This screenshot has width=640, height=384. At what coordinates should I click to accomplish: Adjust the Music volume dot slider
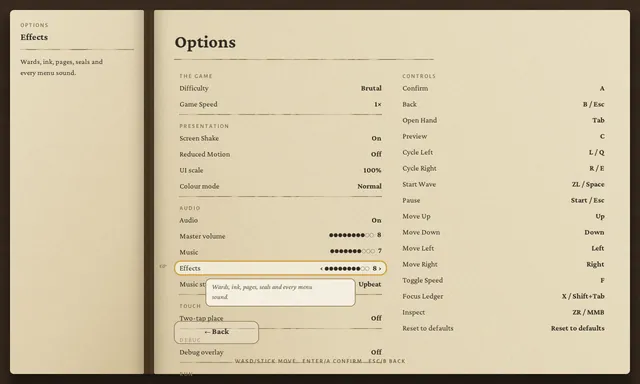click(352, 251)
